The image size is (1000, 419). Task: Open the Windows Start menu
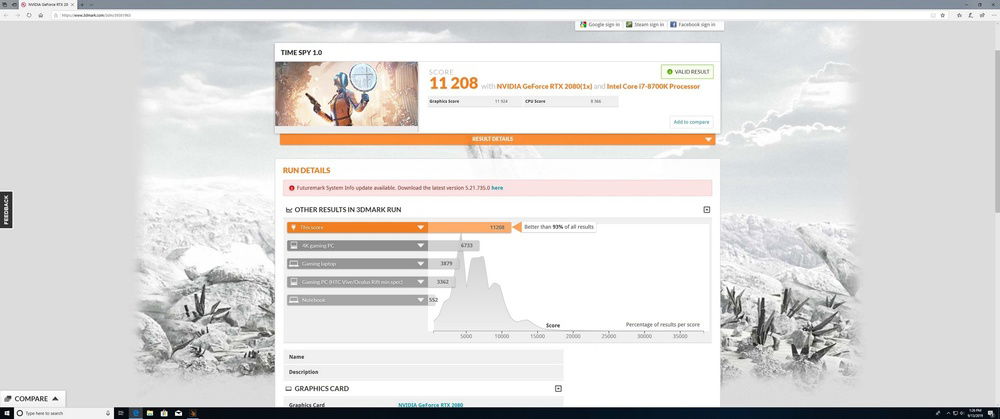tap(6, 413)
